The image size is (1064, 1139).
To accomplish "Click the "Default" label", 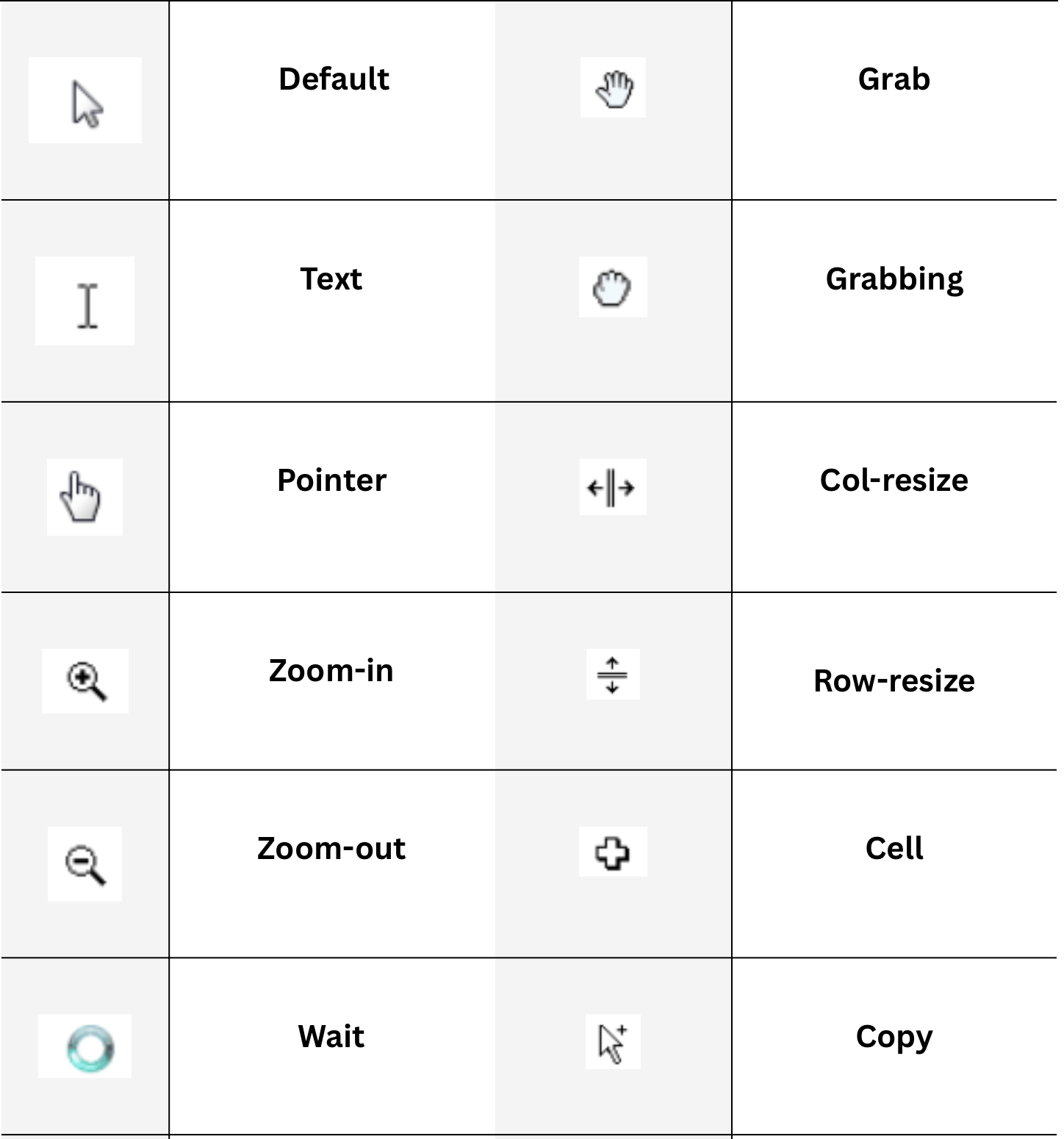I will (x=334, y=79).
